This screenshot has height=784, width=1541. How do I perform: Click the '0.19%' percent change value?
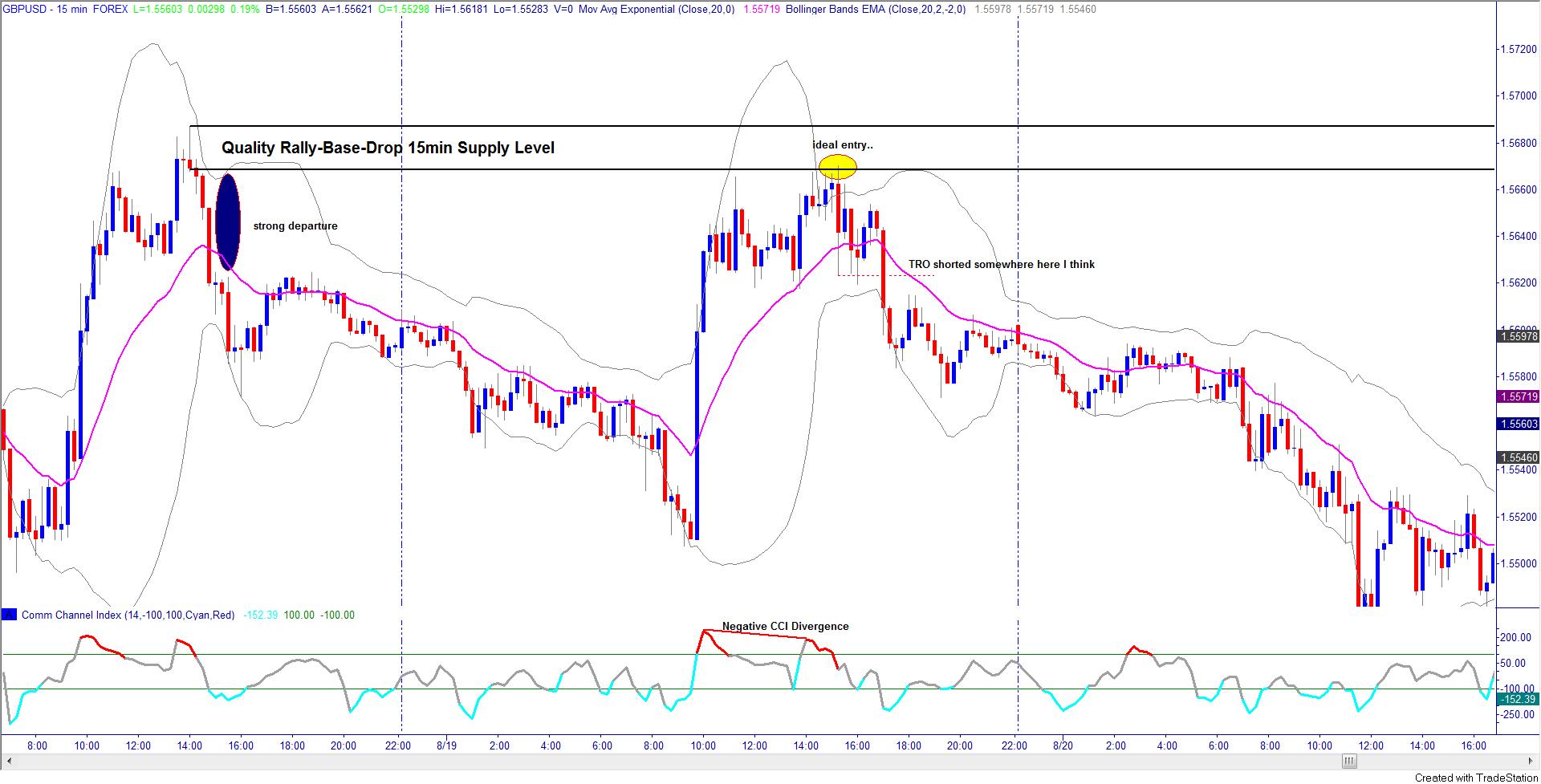tap(244, 9)
